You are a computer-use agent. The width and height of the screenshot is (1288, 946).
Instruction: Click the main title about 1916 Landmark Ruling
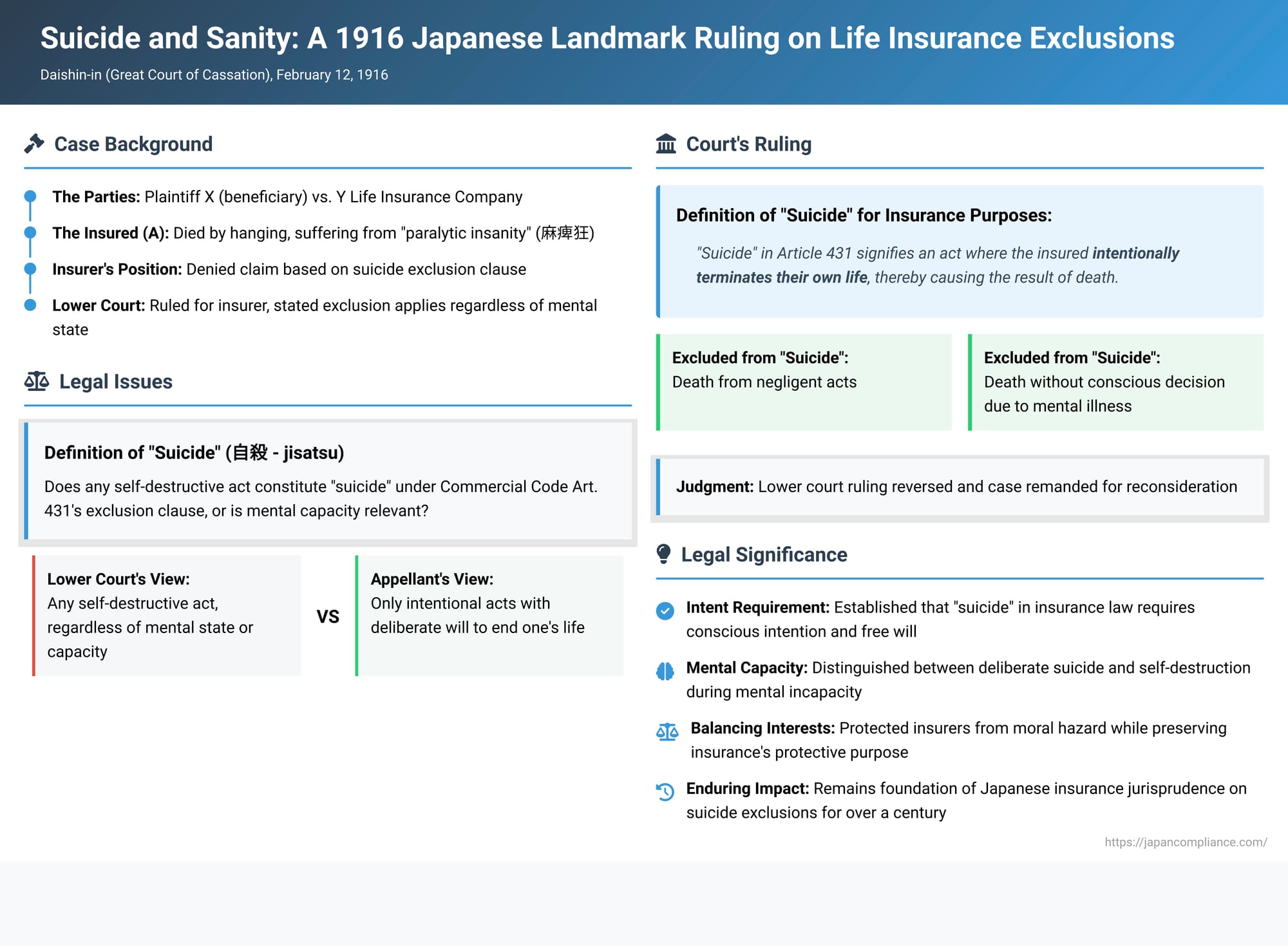607,38
